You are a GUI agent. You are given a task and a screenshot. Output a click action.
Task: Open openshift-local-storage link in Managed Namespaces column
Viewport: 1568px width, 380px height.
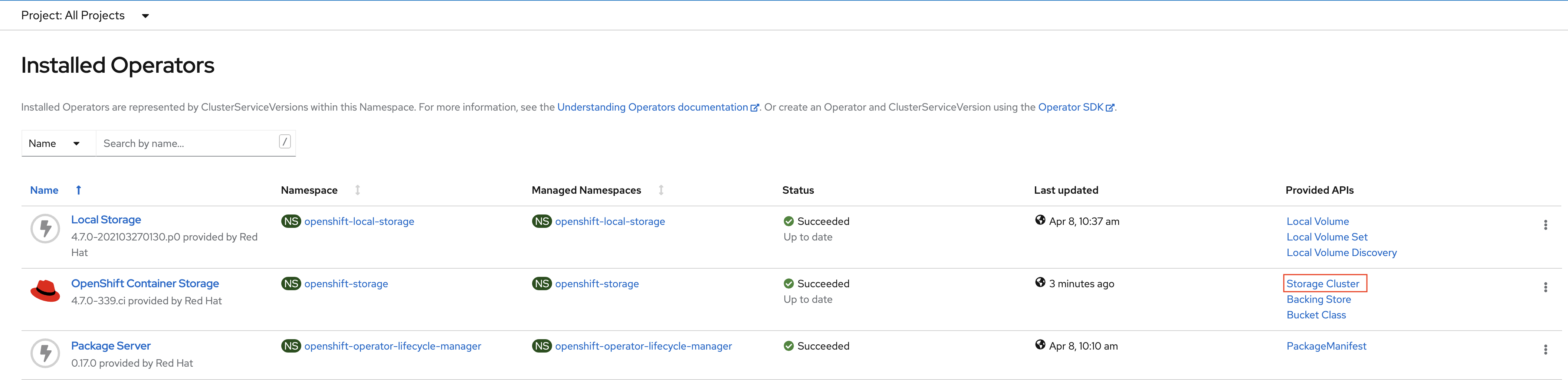click(x=610, y=222)
